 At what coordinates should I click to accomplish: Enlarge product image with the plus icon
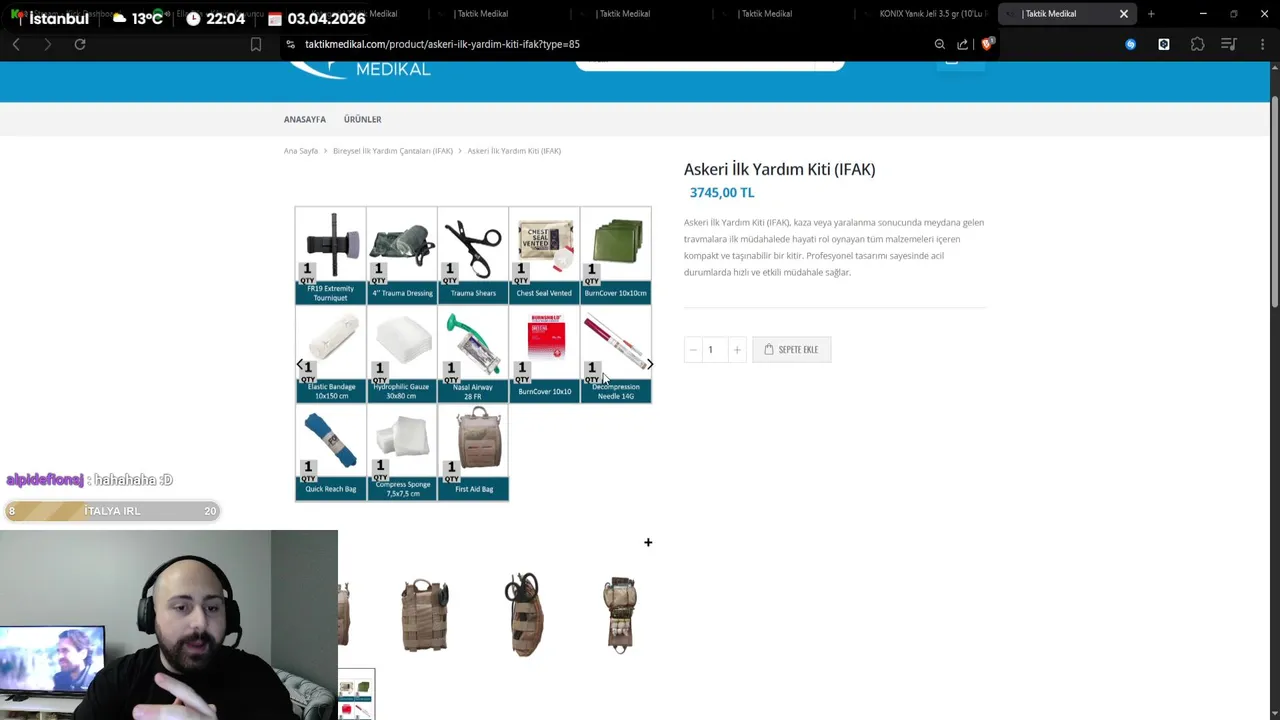tap(648, 542)
